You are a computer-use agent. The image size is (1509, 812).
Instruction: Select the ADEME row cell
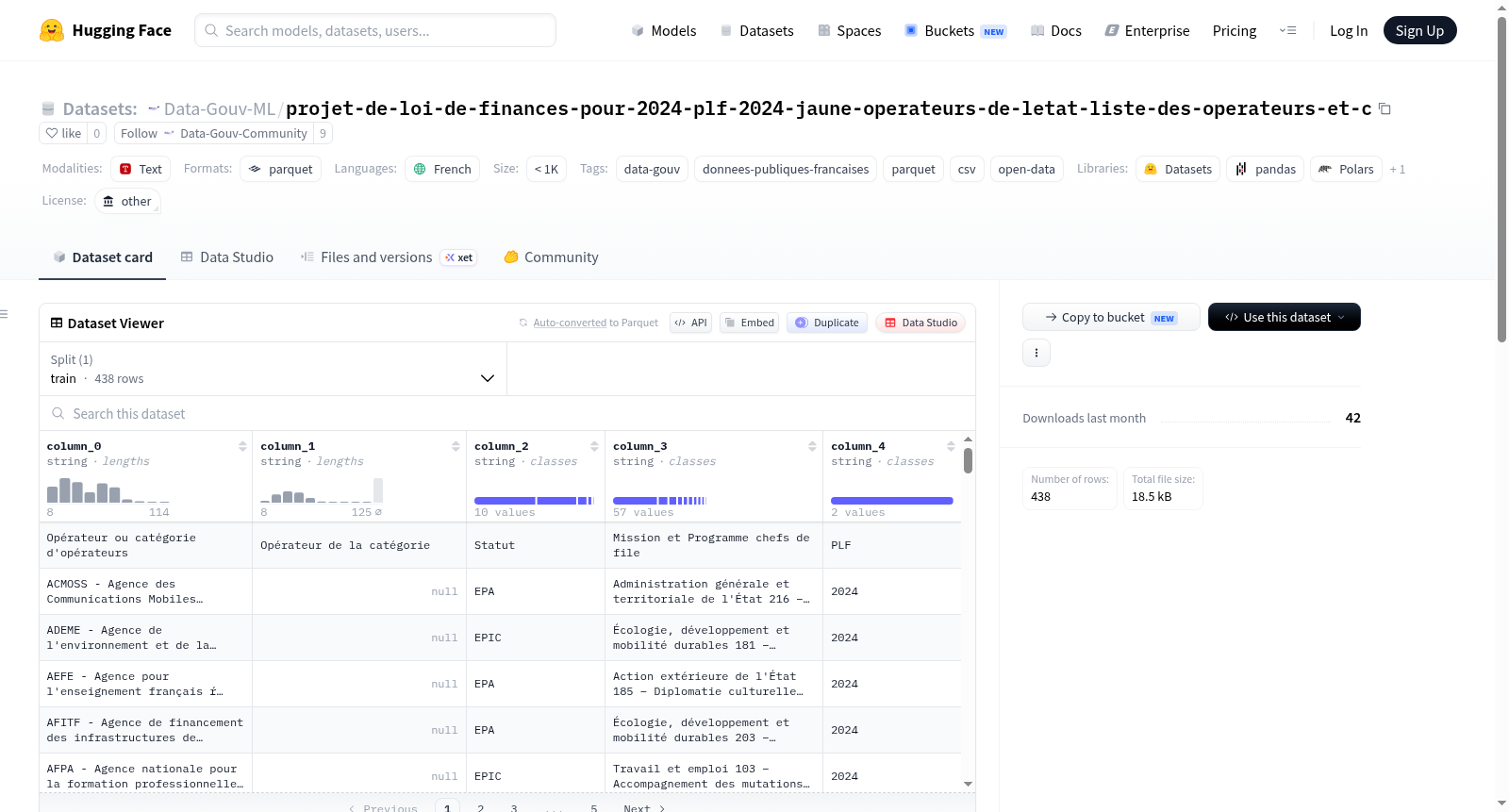point(145,638)
